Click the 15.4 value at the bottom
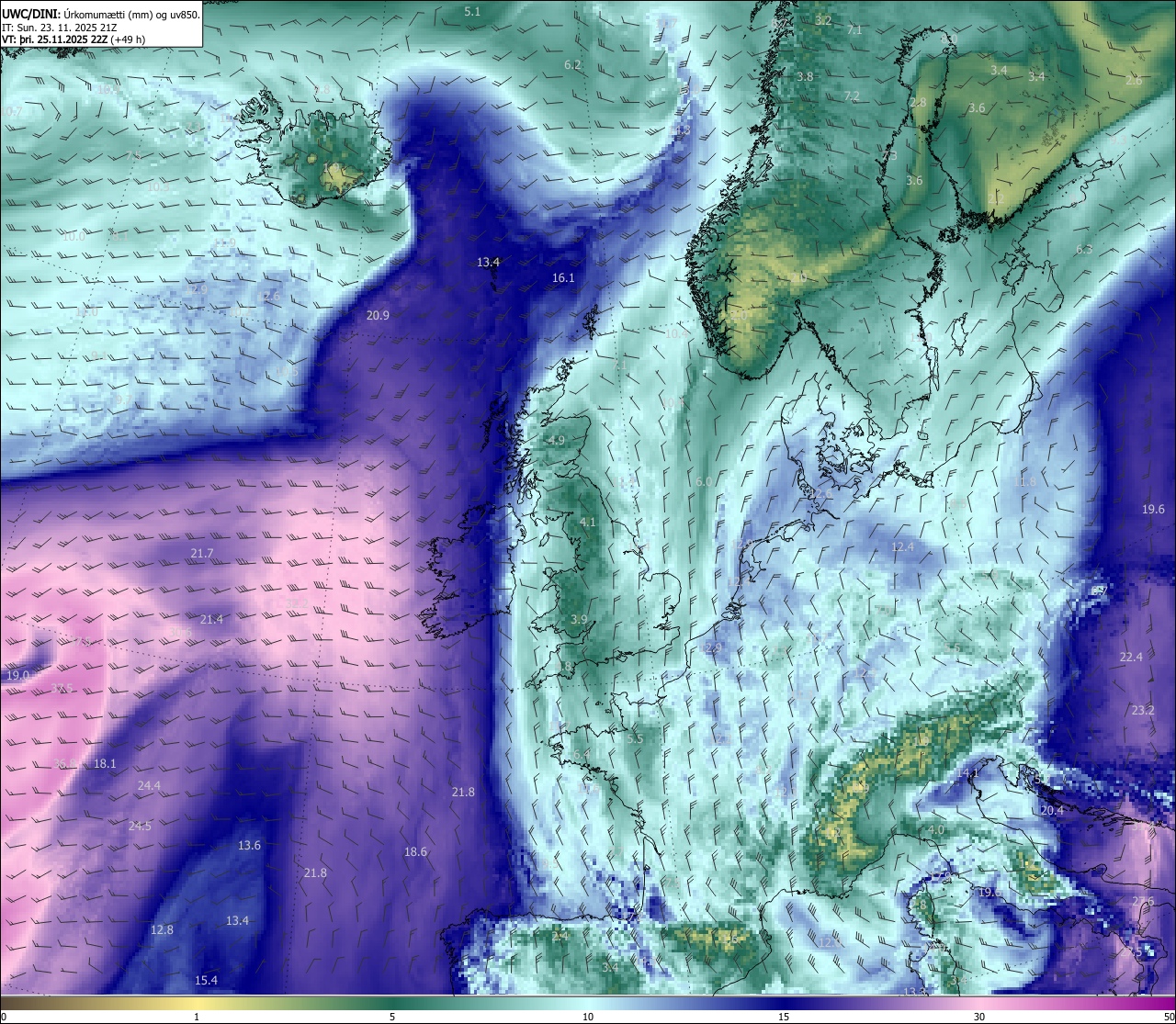 tap(206, 980)
